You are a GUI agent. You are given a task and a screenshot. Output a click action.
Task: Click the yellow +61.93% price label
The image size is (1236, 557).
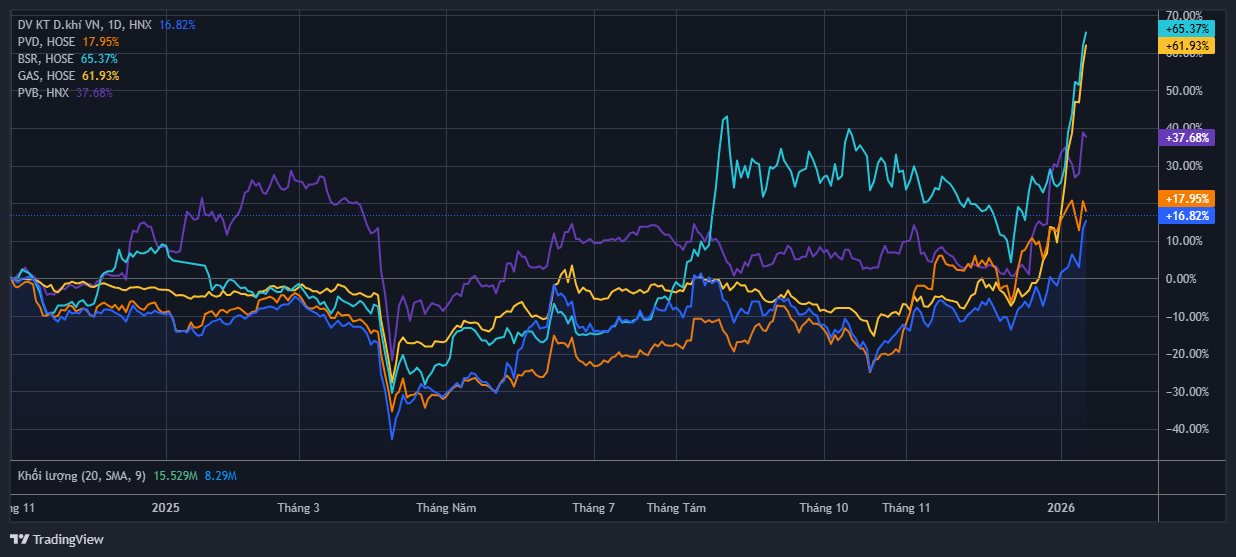click(x=1186, y=46)
